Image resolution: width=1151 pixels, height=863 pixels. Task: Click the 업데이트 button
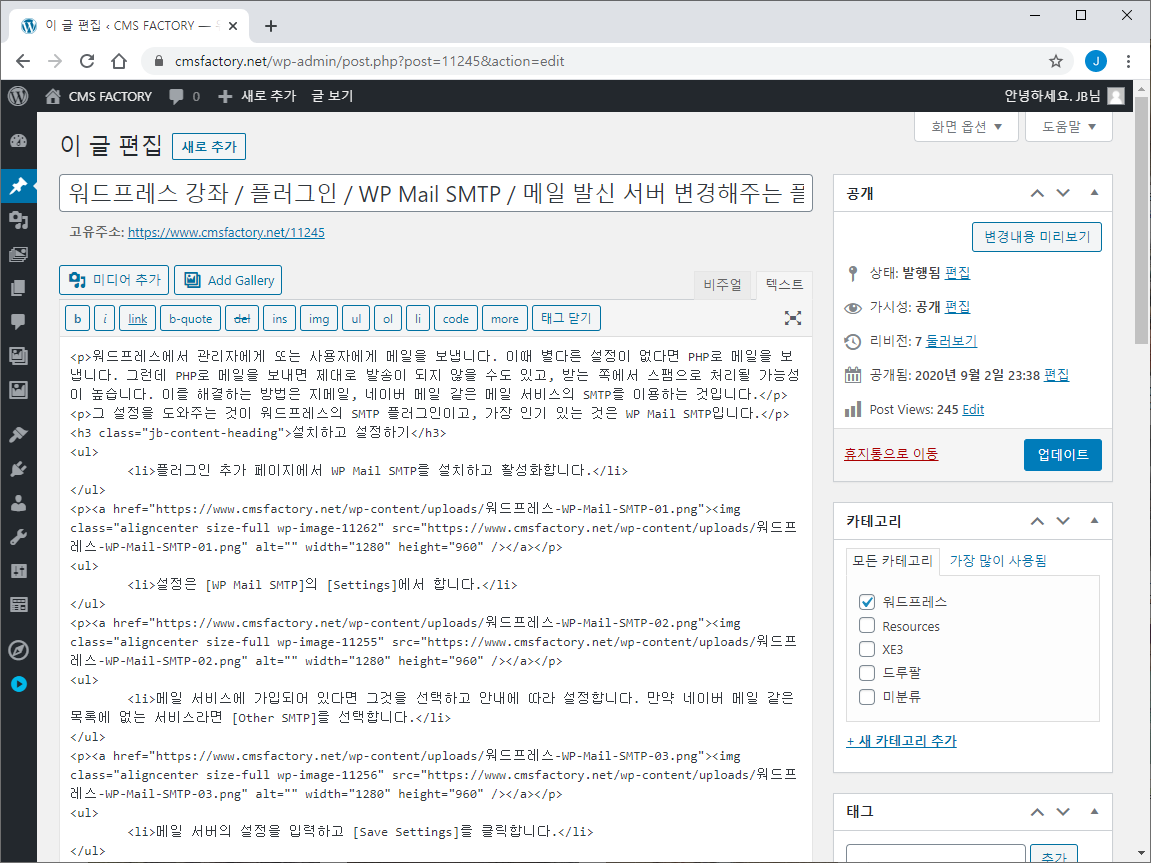(x=1062, y=455)
